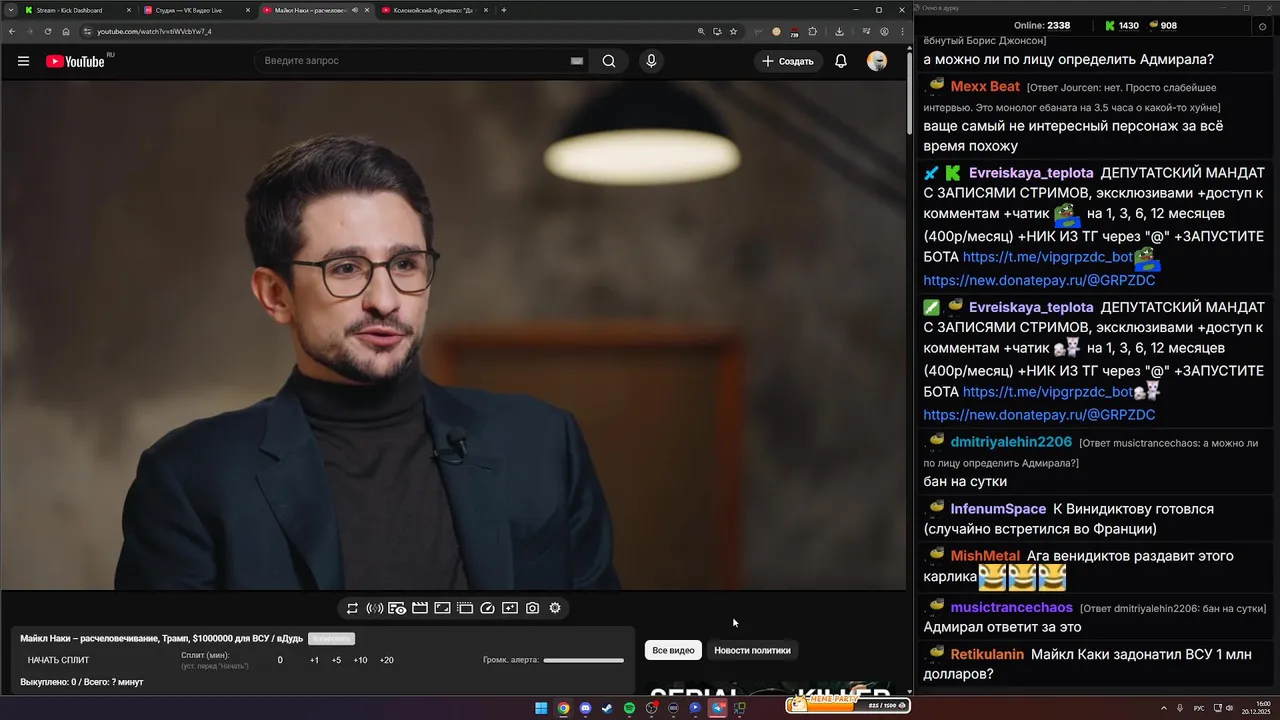Open the toolbar gear settings icon
The width and height of the screenshot is (1280, 720).
pyautogui.click(x=555, y=608)
